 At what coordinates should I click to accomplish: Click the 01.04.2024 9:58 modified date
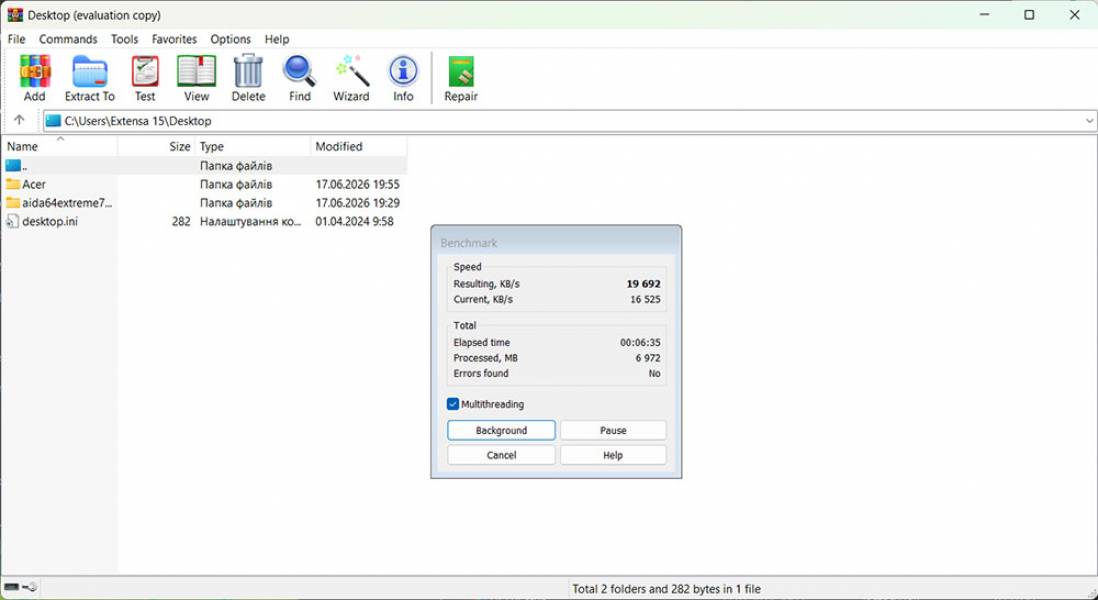click(x=354, y=221)
